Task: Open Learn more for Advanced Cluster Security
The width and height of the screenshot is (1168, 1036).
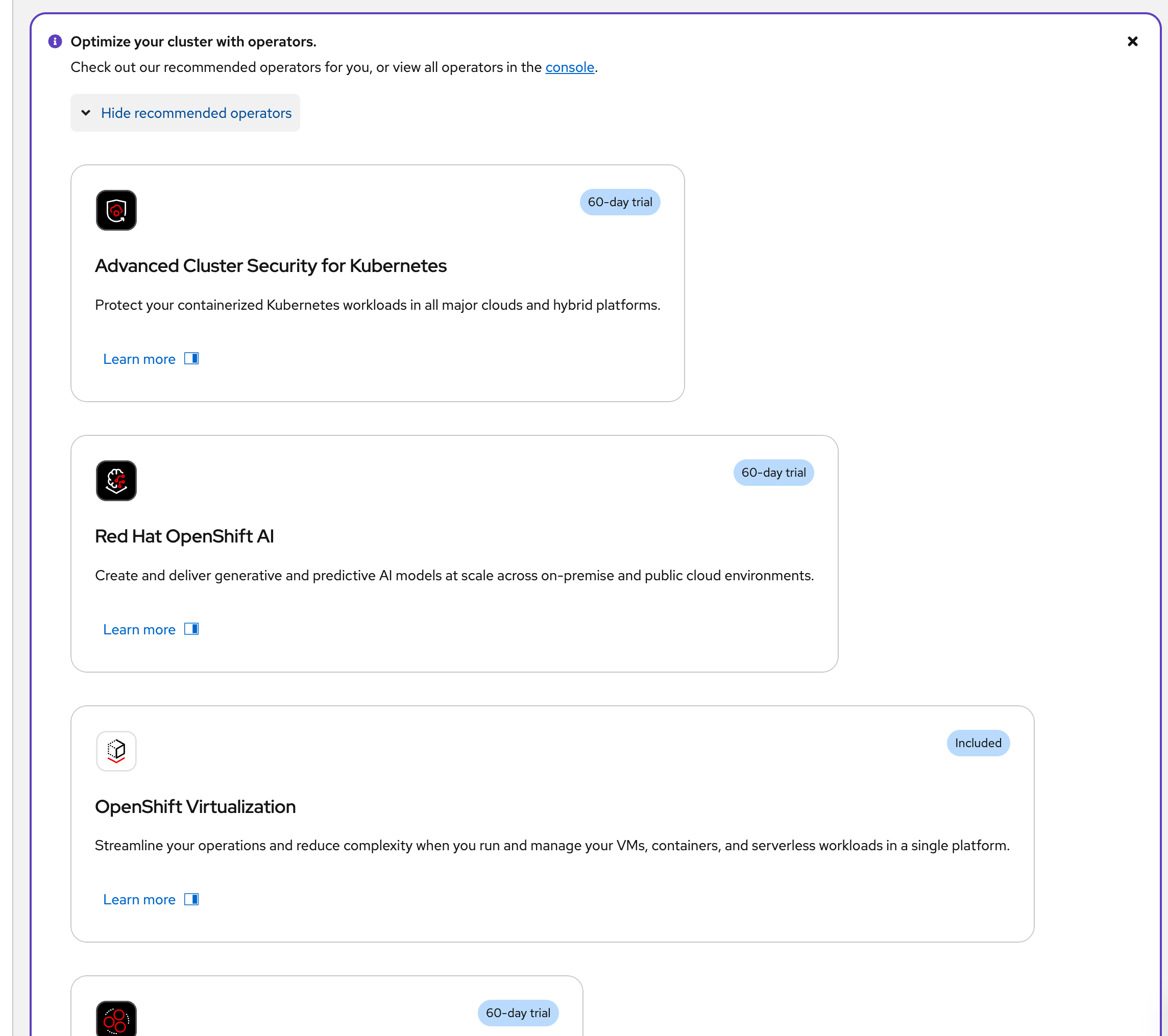Action: tap(139, 359)
